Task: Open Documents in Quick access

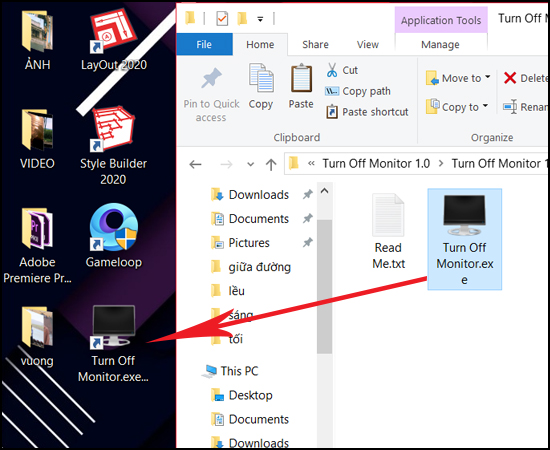Action: point(250,219)
